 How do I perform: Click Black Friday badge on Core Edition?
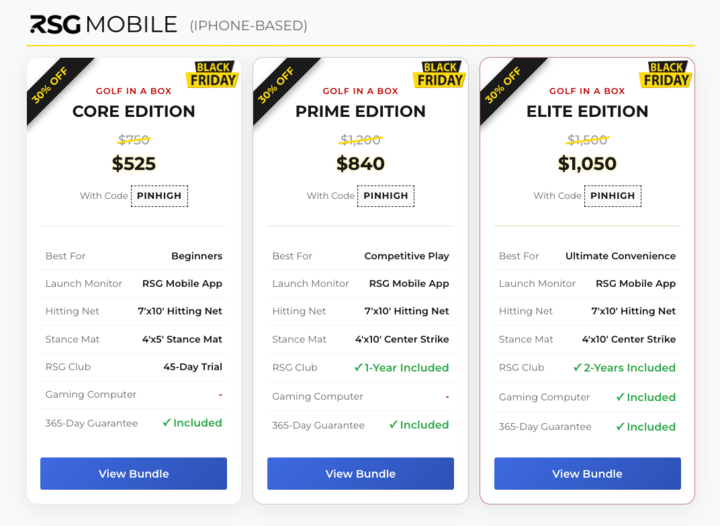(213, 75)
